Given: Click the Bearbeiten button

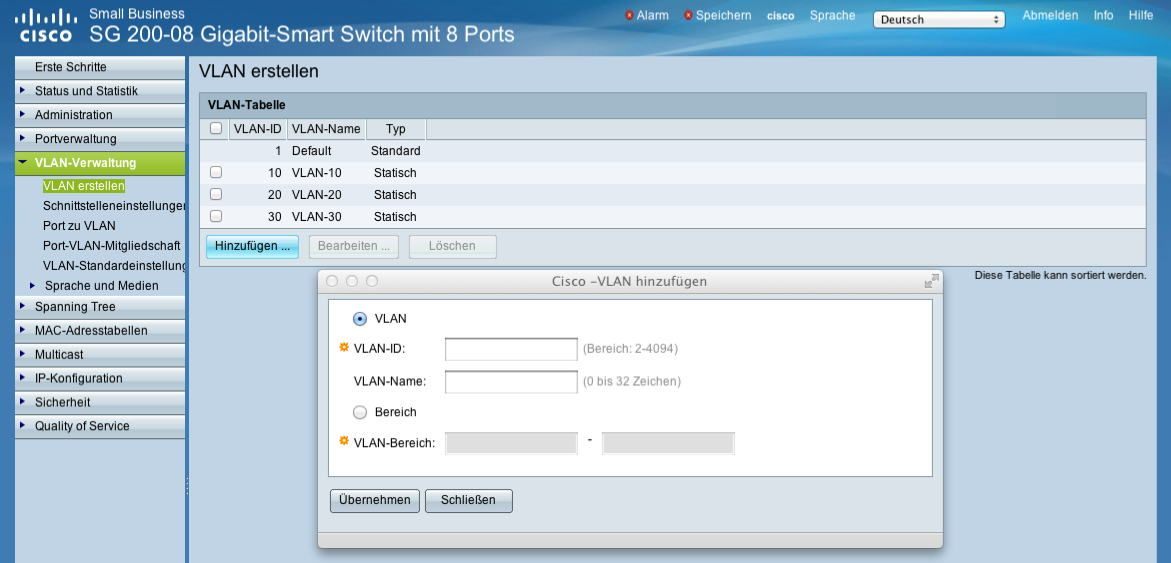Looking at the screenshot, I should point(354,246).
